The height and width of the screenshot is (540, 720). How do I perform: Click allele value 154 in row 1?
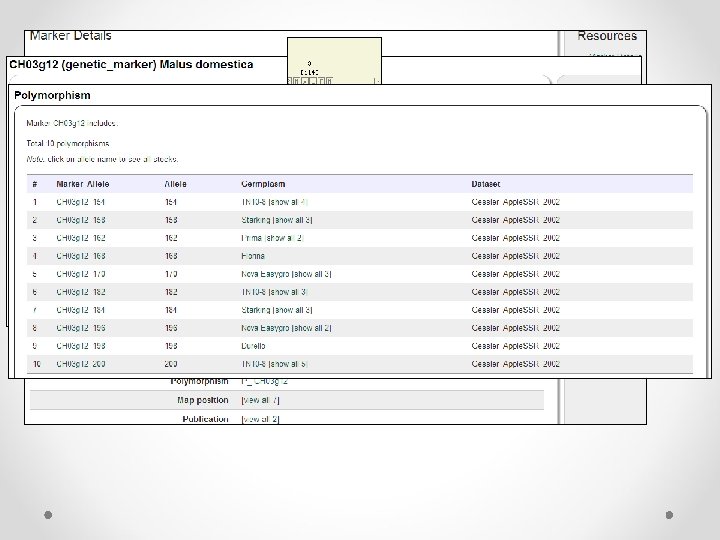(x=171, y=202)
